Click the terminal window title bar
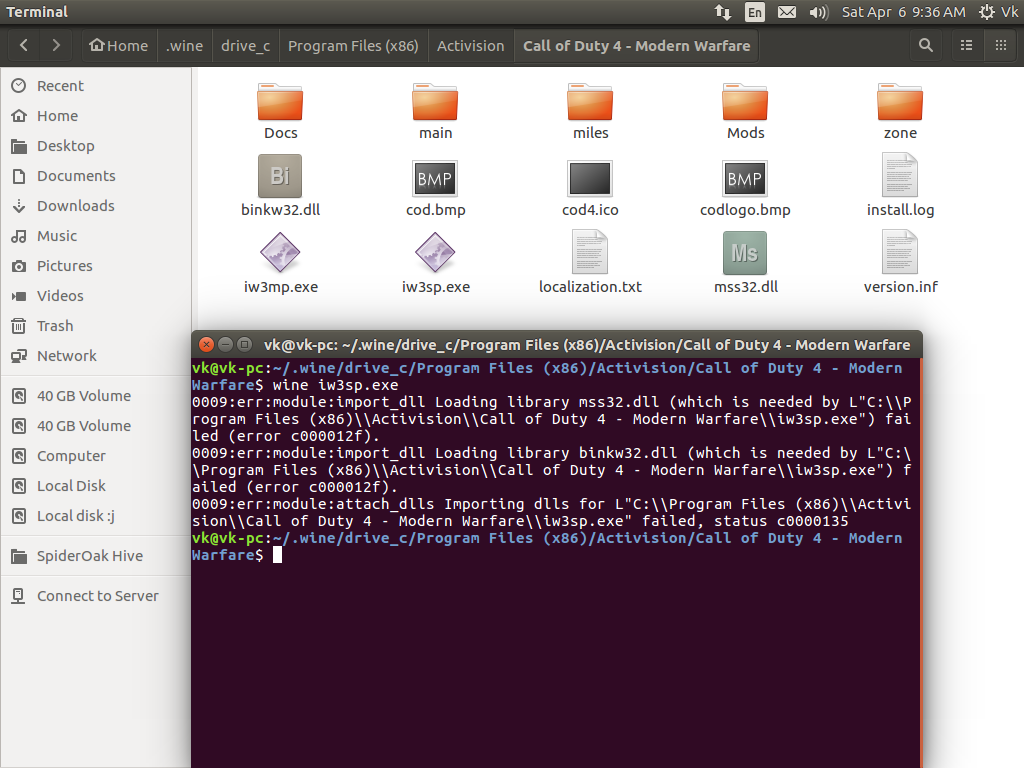Viewport: 1024px width, 768px height. tap(556, 344)
